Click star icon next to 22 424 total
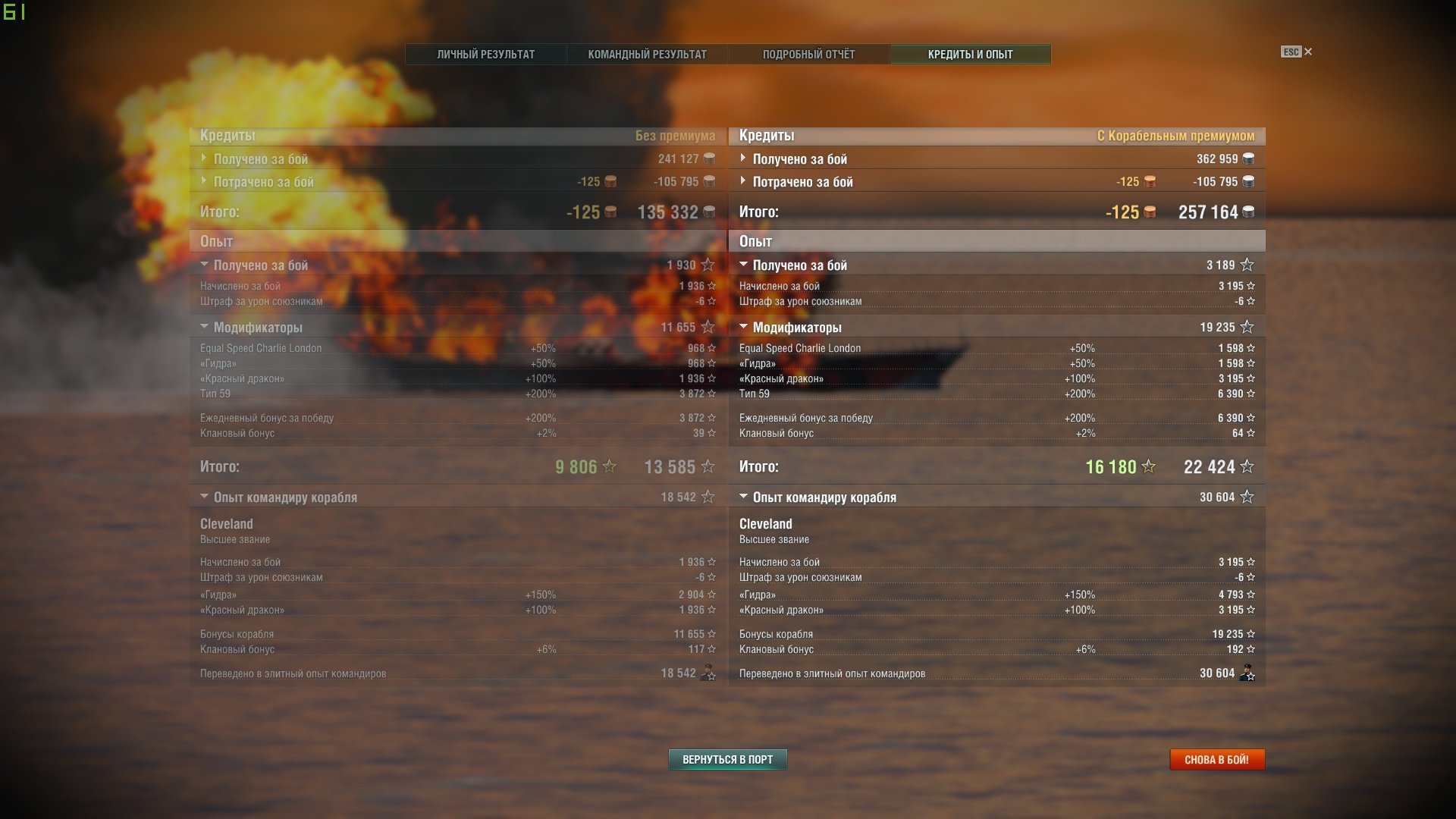The image size is (1456, 819). point(1247,466)
